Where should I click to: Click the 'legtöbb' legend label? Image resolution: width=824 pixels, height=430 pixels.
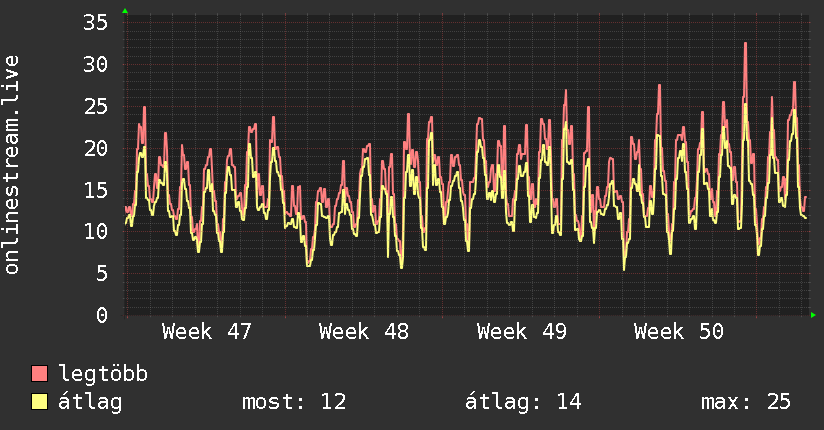(x=103, y=374)
